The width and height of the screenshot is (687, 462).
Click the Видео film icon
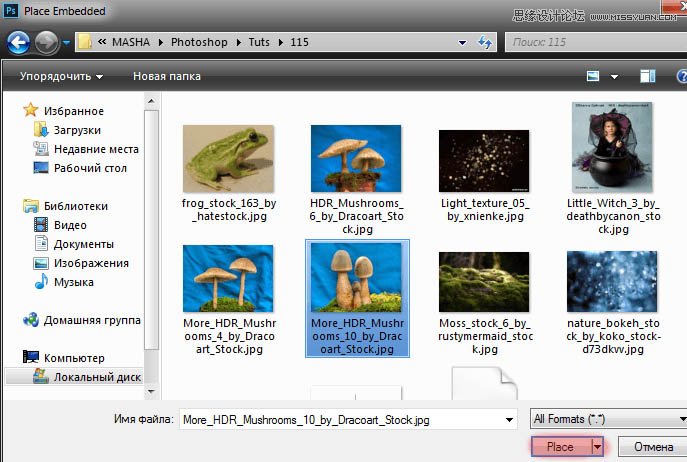point(41,225)
